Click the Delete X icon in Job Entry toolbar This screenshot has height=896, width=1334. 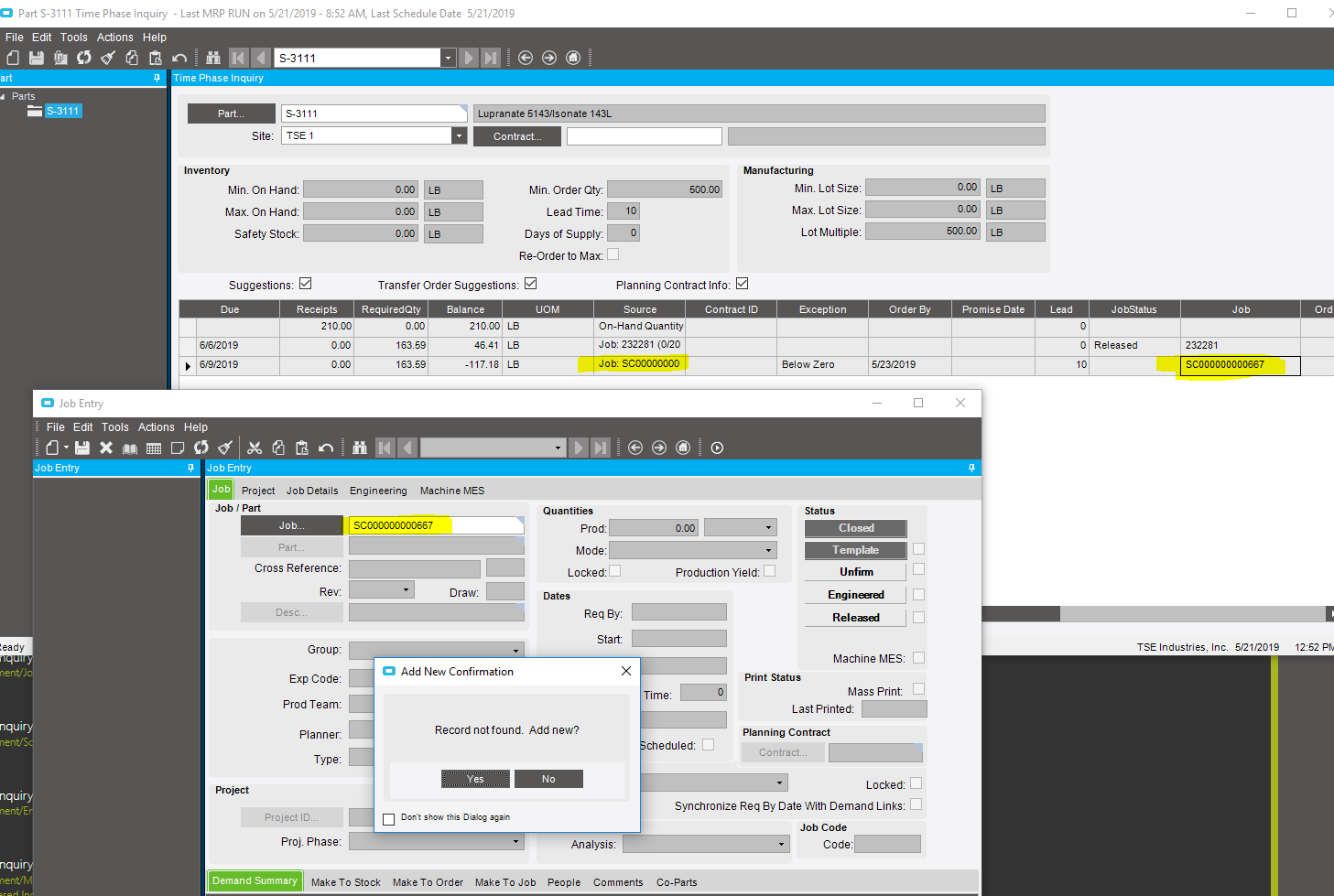pyautogui.click(x=106, y=448)
